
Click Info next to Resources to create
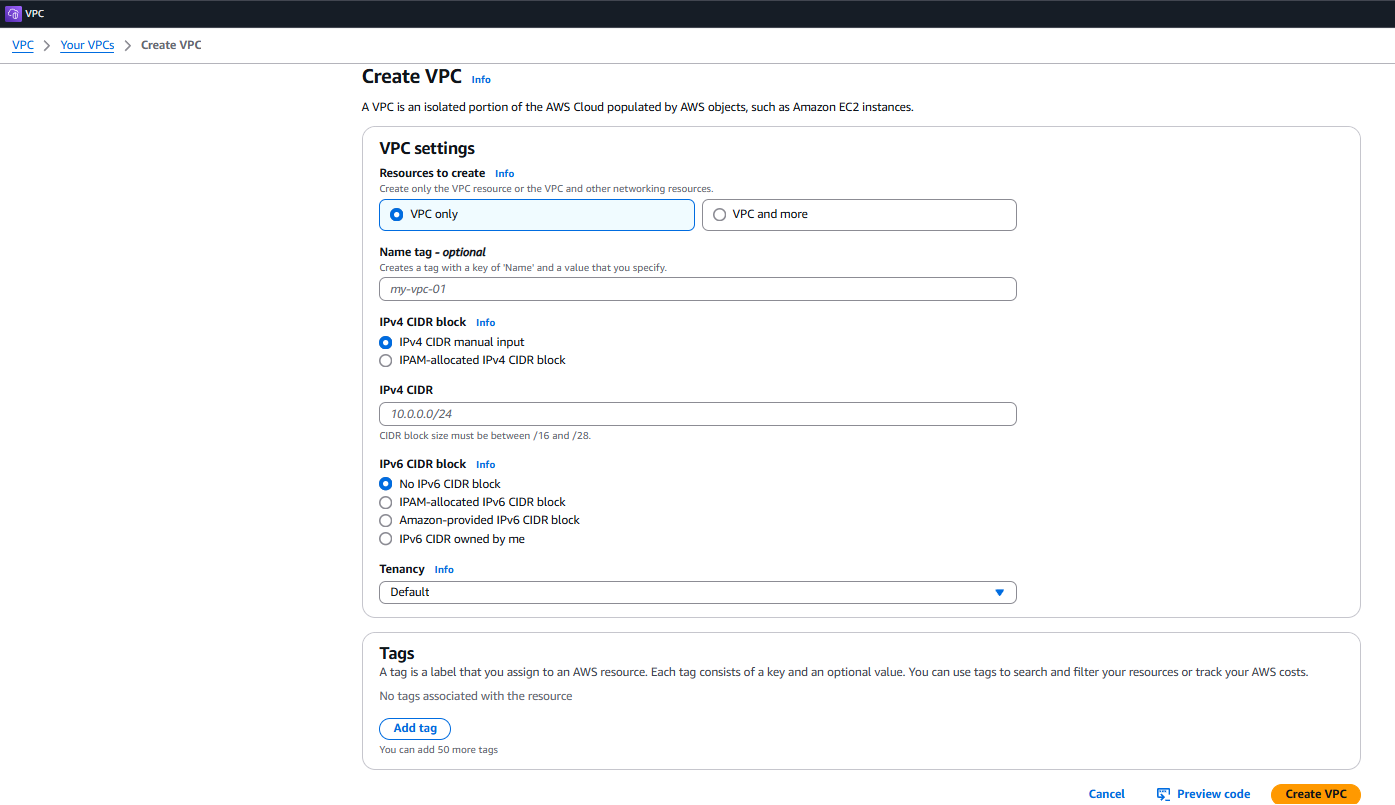504,173
